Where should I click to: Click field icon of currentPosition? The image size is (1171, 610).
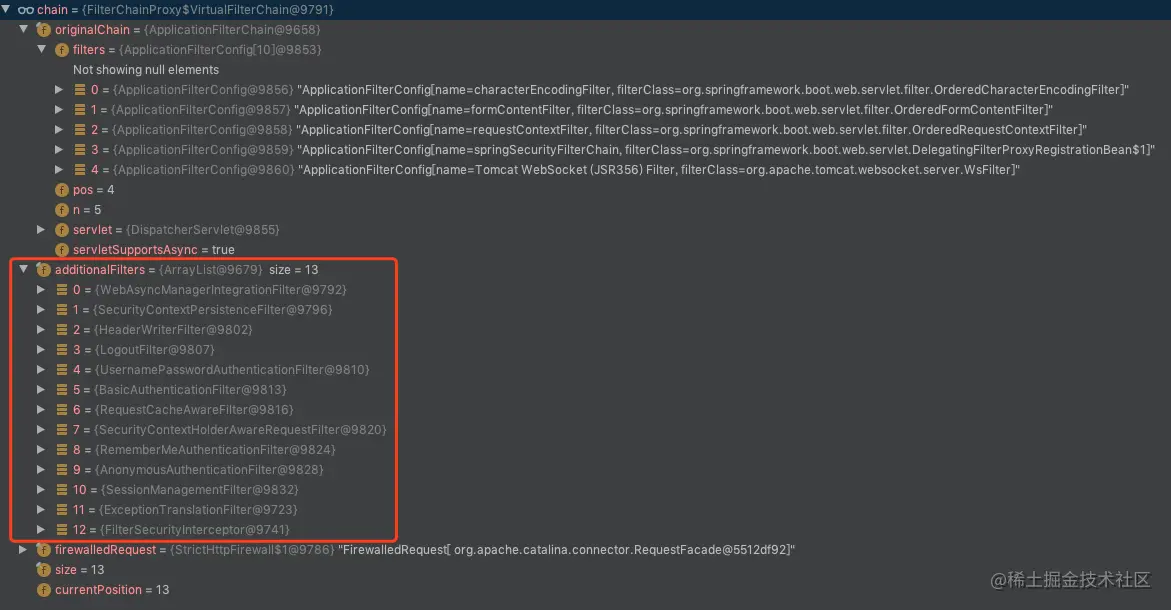pyautogui.click(x=44, y=590)
